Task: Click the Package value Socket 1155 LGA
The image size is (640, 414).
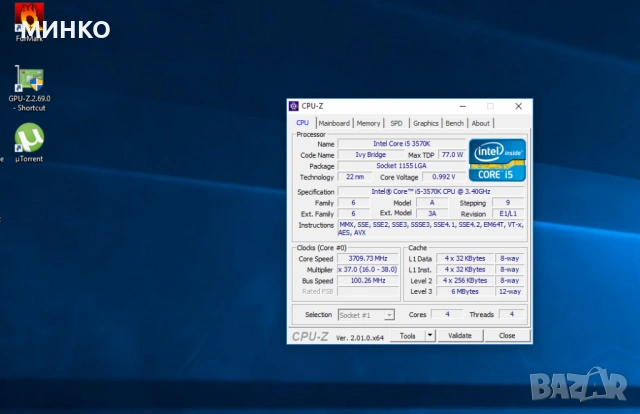Action: coord(402,166)
